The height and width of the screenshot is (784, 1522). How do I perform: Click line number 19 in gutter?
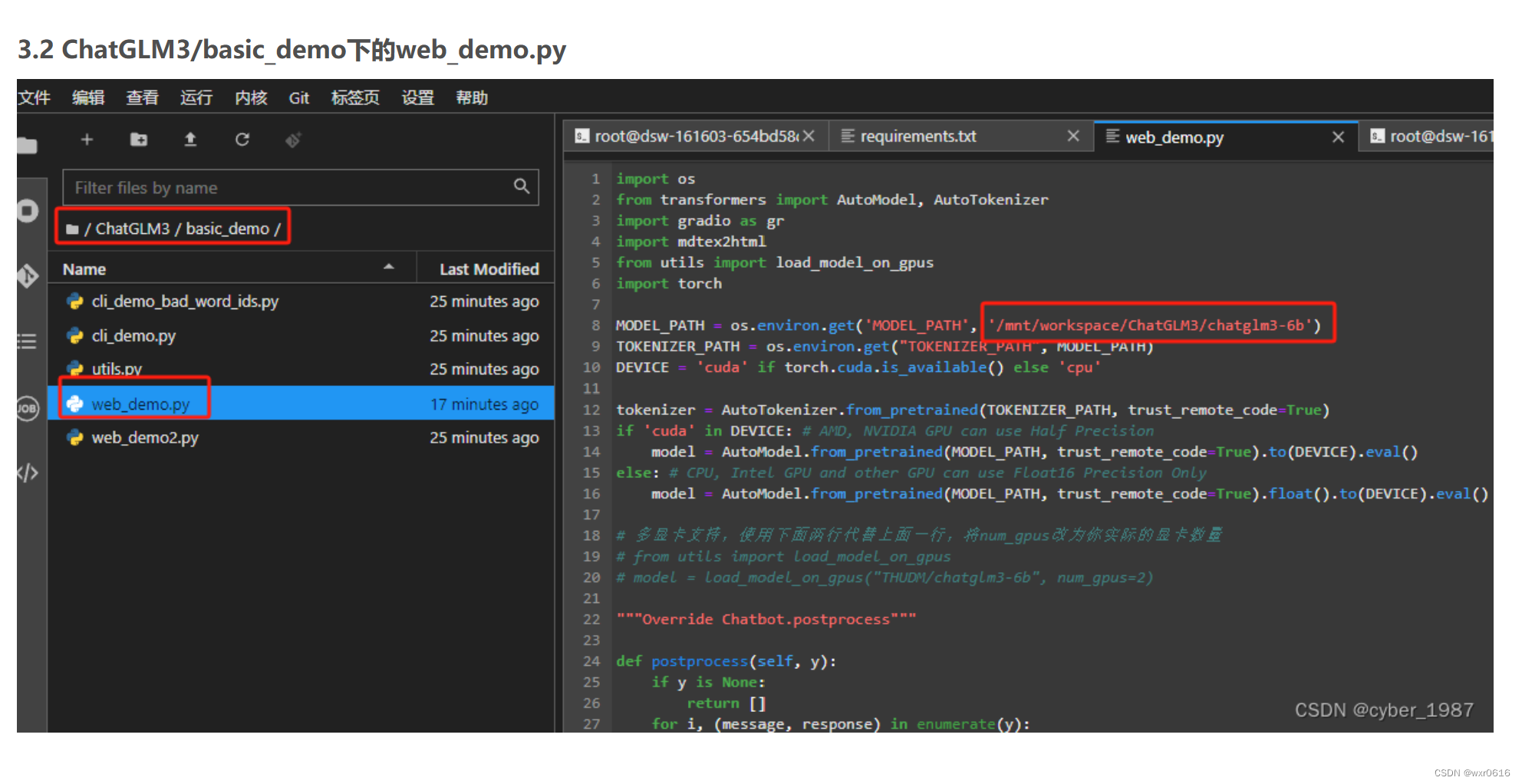click(591, 556)
